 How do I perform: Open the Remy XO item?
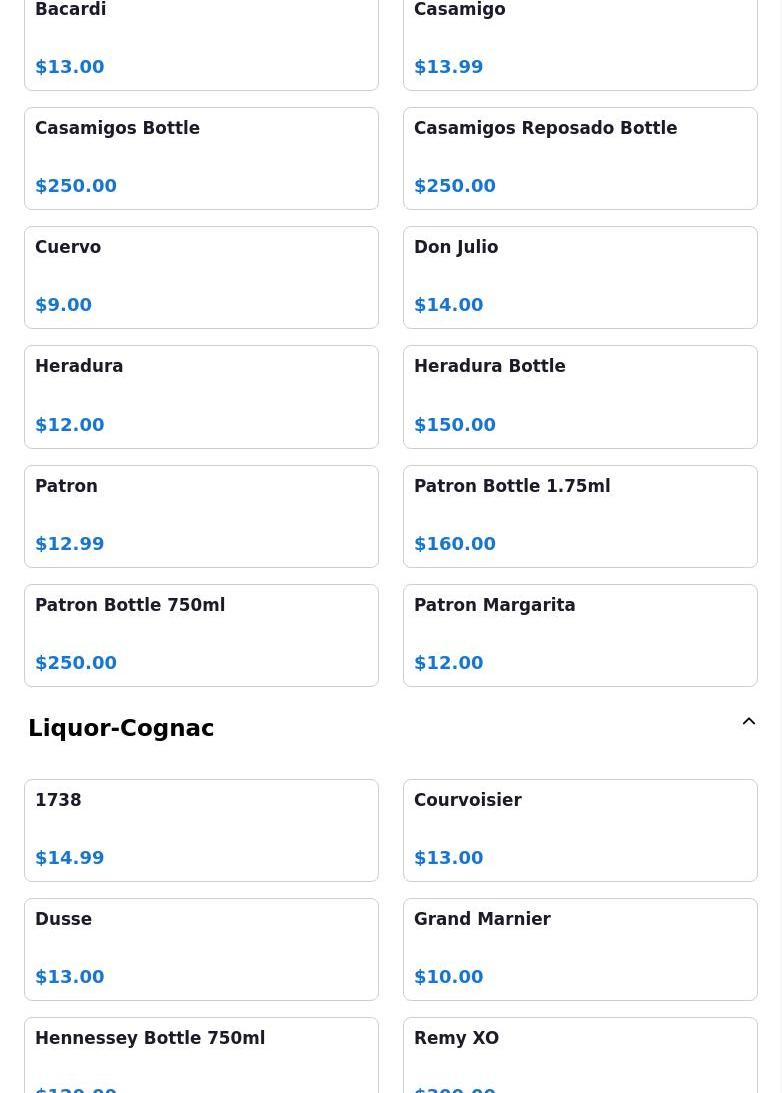pos(580,1056)
